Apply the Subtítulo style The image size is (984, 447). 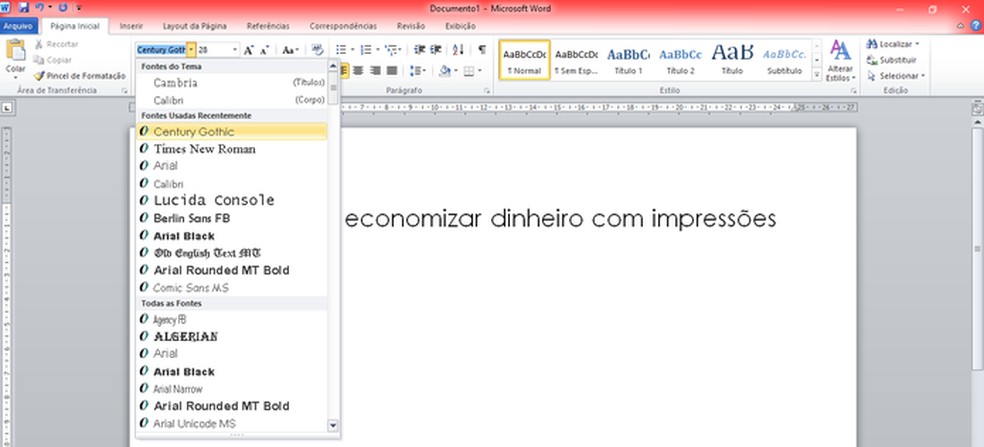[784, 60]
